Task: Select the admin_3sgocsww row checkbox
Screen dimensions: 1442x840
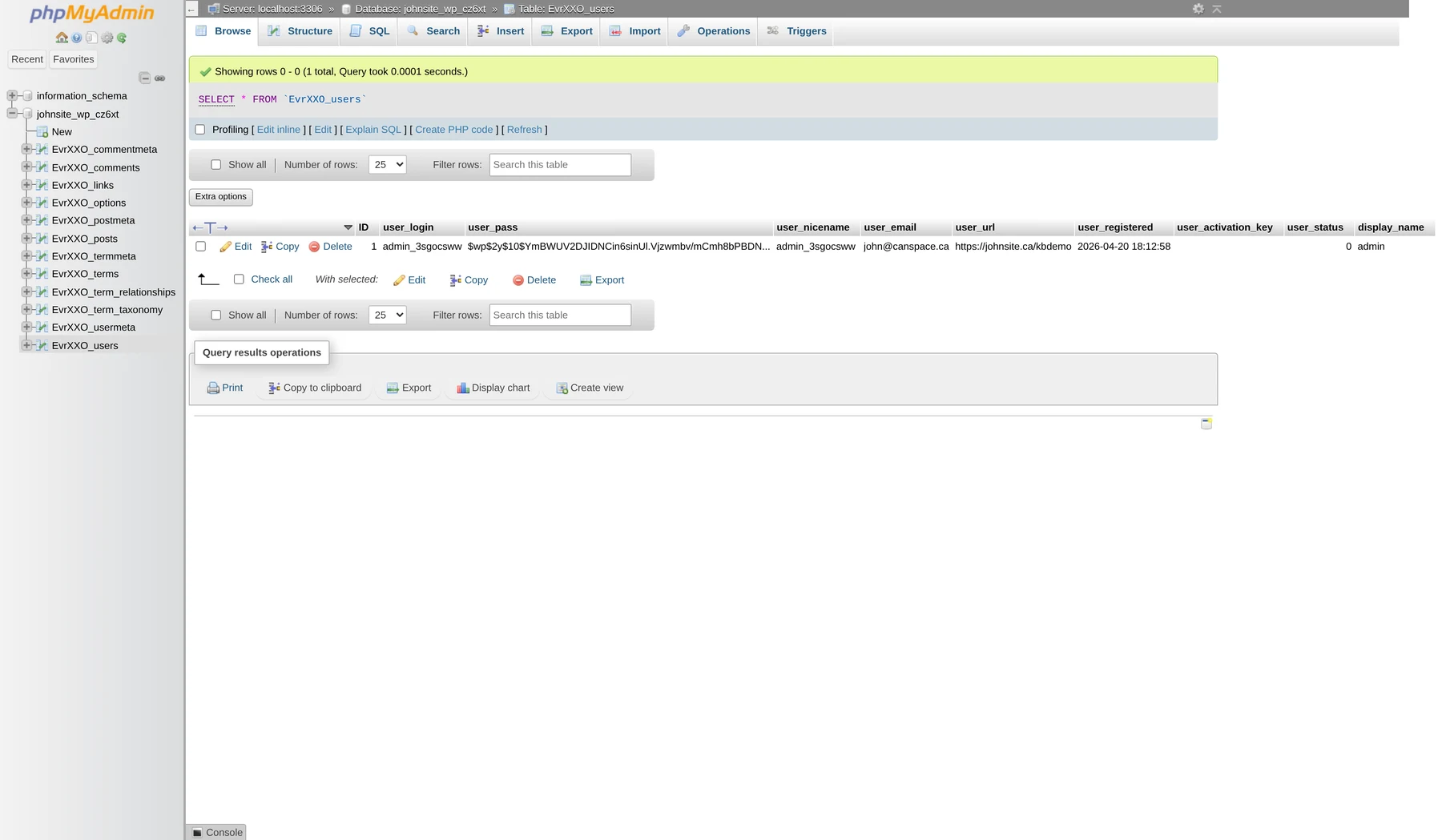Action: pos(200,247)
